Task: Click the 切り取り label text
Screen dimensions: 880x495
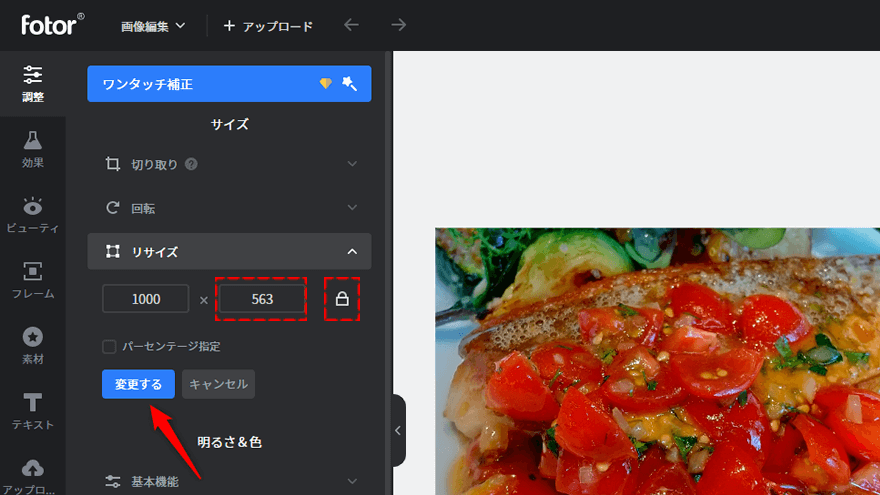Action: 154,164
